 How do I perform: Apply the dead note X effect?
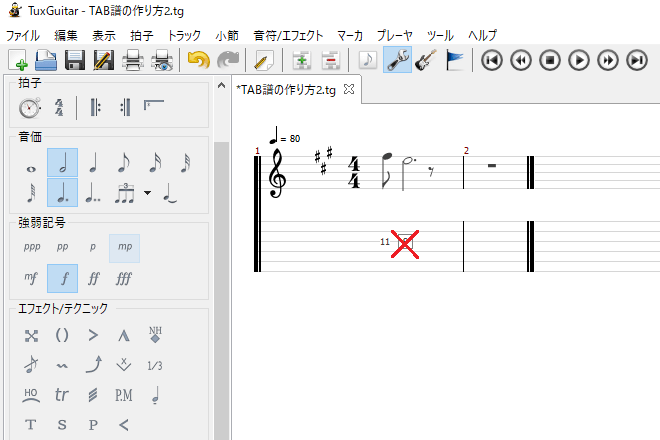pyautogui.click(x=31, y=336)
